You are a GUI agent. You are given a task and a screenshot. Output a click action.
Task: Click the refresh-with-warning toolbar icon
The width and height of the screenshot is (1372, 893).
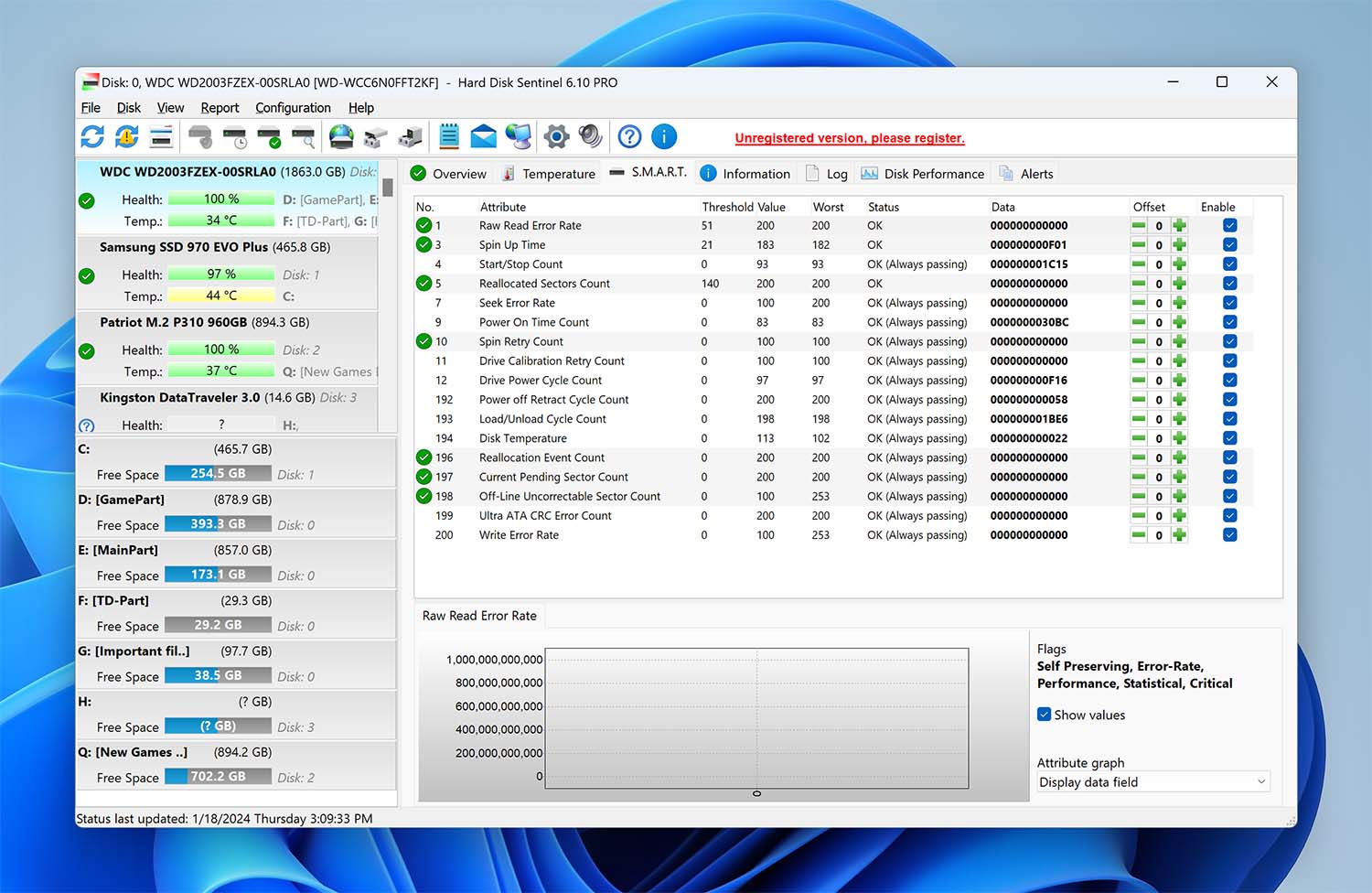(126, 137)
